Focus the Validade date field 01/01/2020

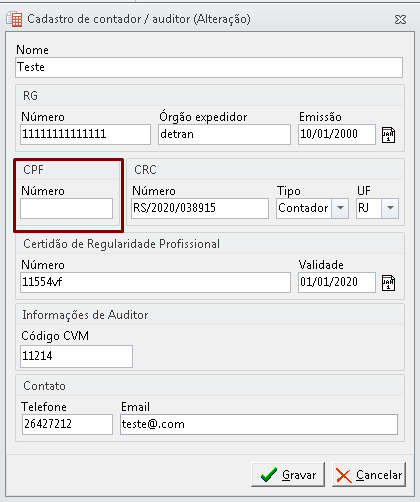pyautogui.click(x=337, y=283)
